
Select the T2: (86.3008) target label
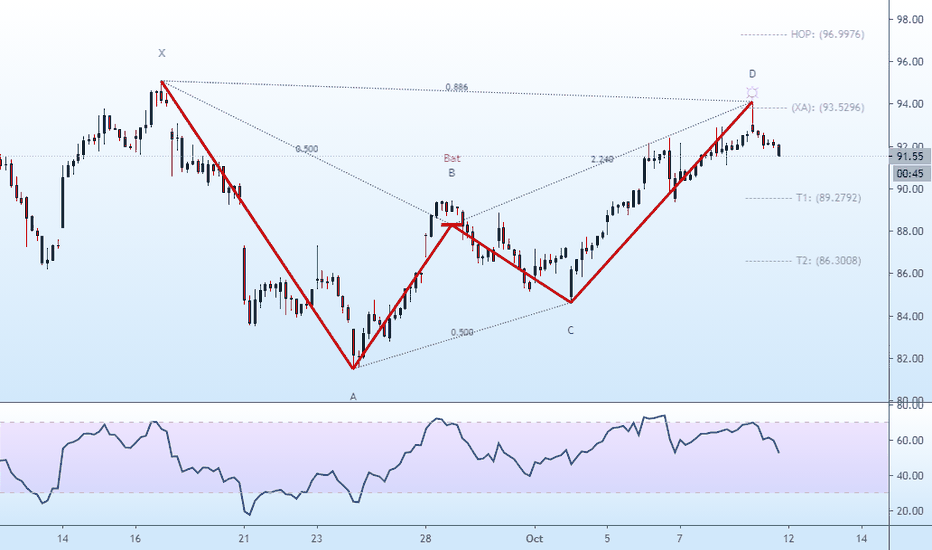(828, 260)
